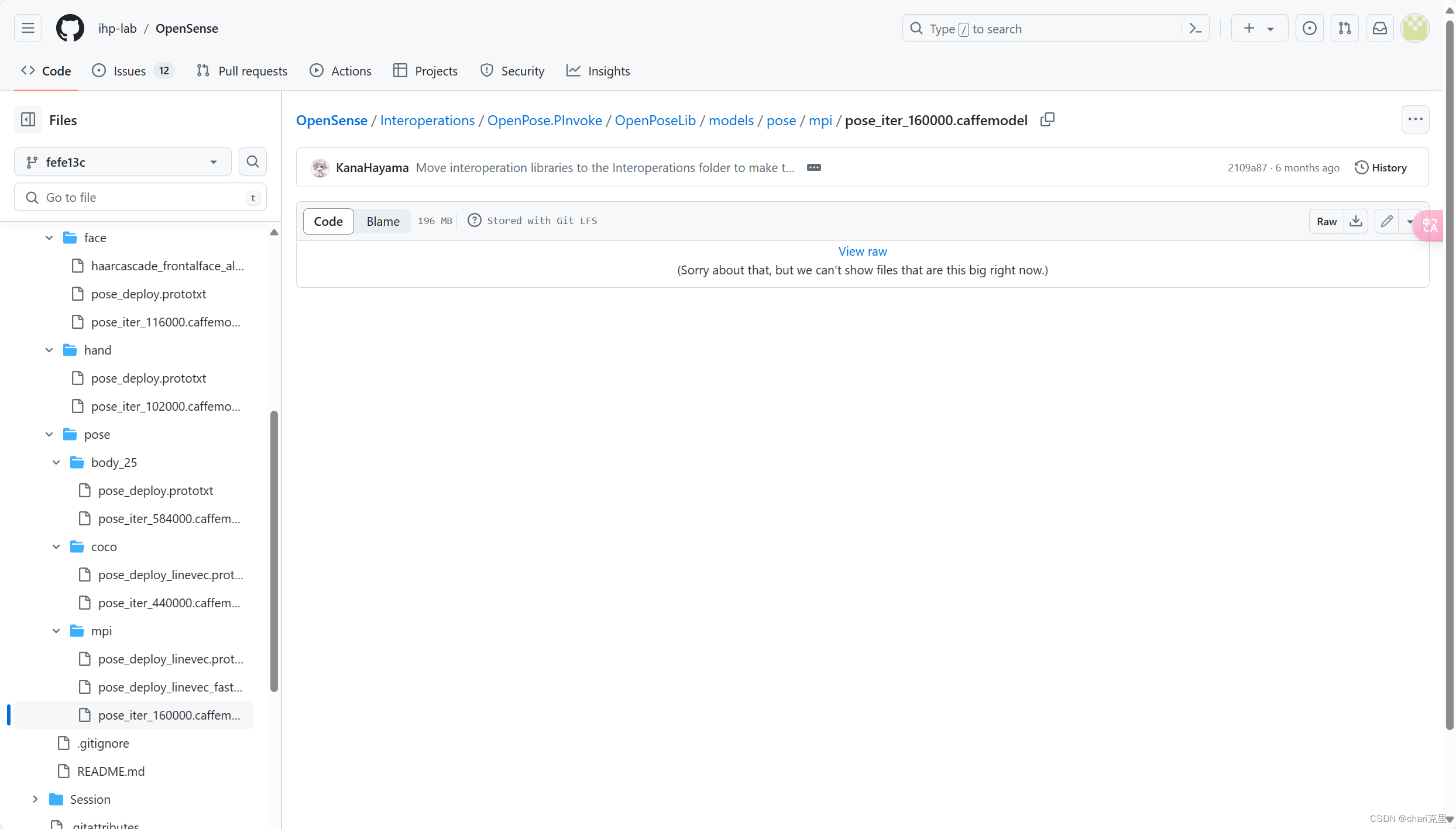
Task: Click the Pull requests menu item
Action: click(x=243, y=70)
